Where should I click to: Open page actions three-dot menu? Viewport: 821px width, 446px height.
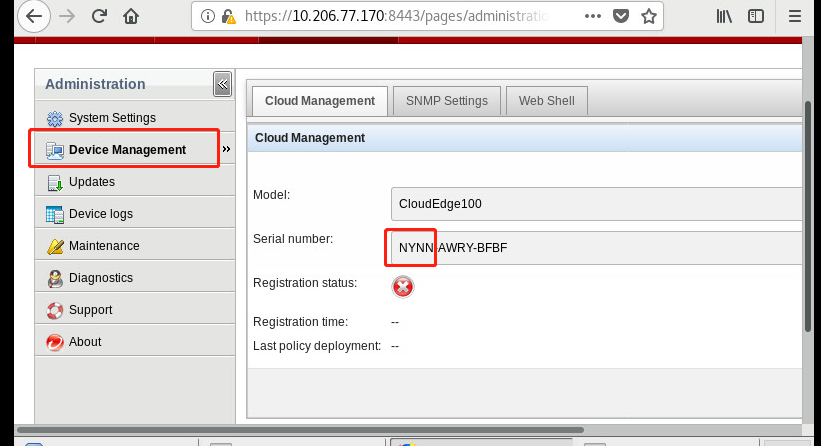click(593, 16)
